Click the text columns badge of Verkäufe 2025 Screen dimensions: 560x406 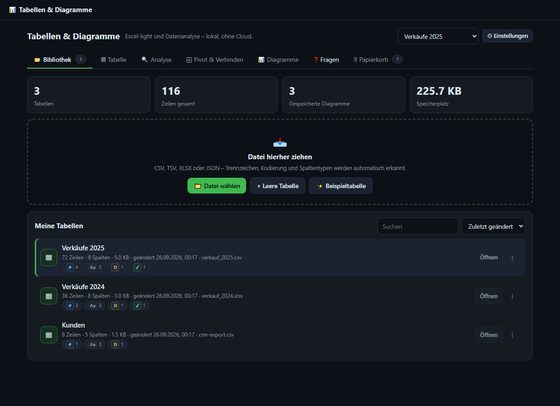click(x=95, y=267)
